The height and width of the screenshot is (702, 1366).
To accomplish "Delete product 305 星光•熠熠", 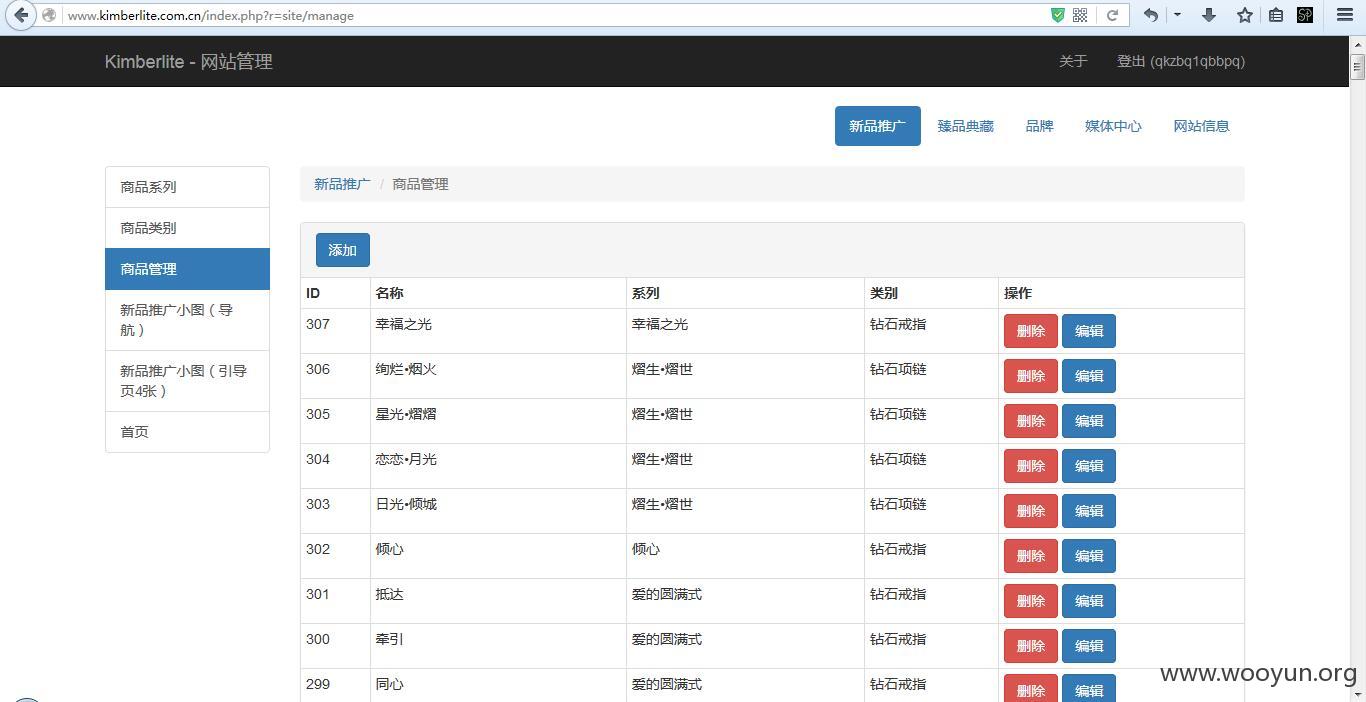I will pos(1031,421).
